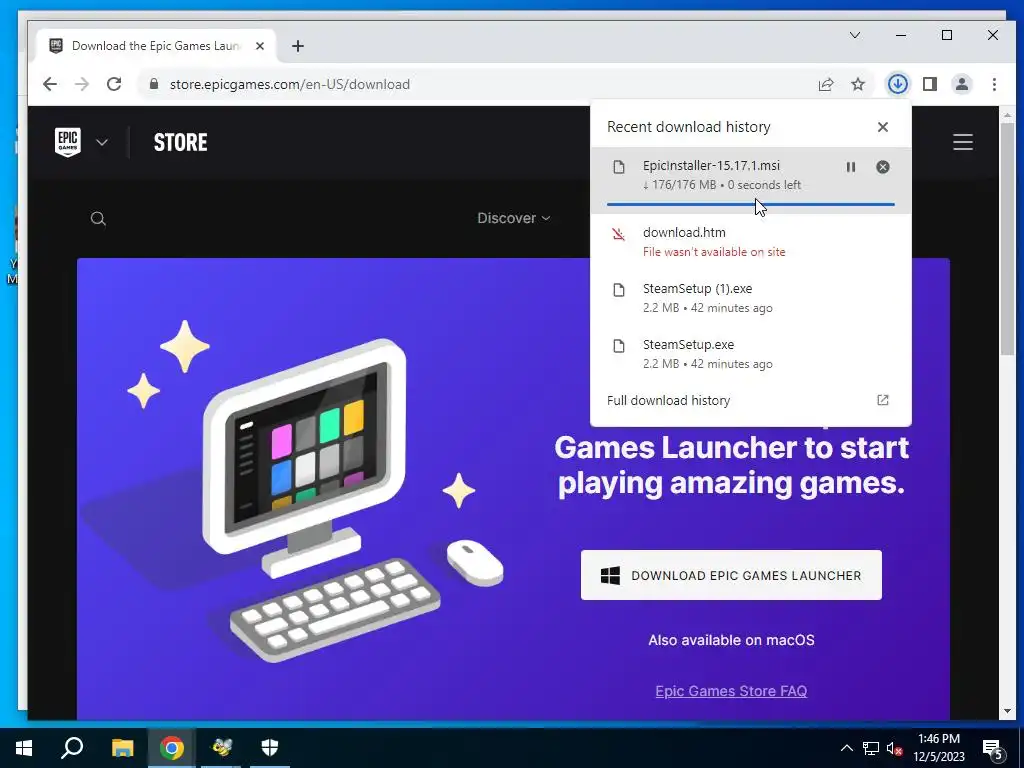Click the SteamSetup (1).exe file icon

pyautogui.click(x=618, y=290)
